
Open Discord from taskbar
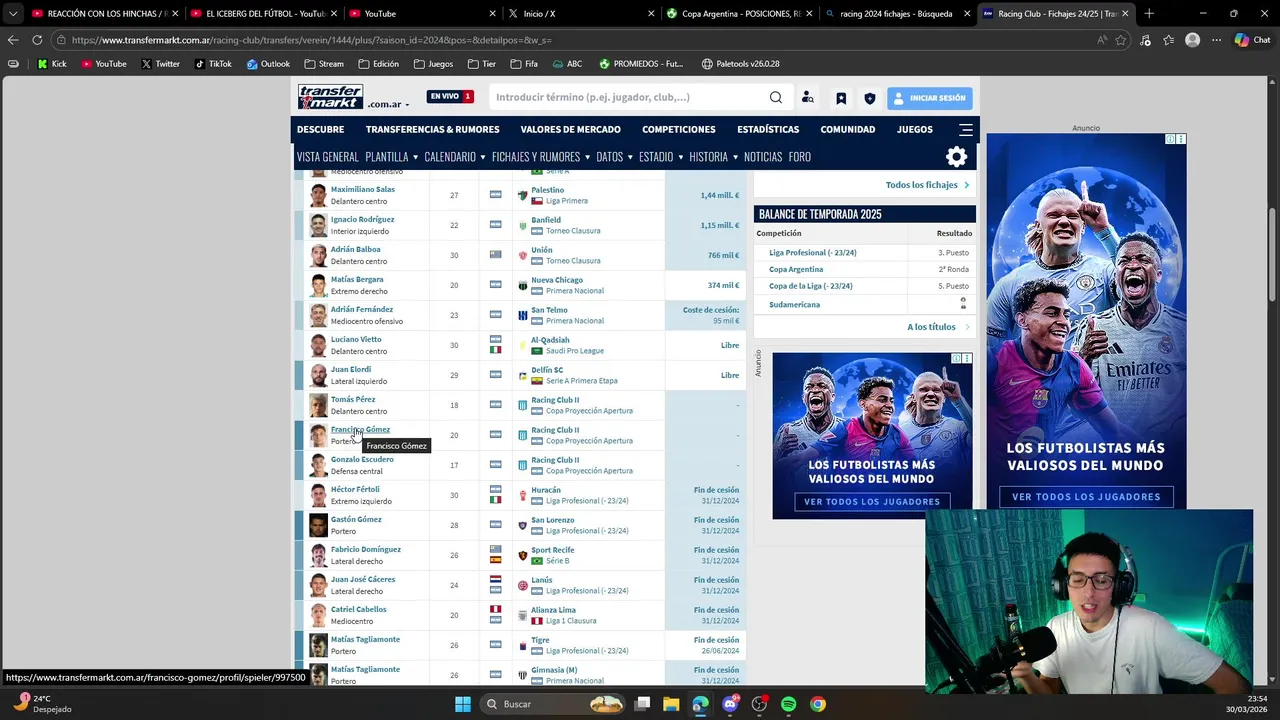coord(730,704)
